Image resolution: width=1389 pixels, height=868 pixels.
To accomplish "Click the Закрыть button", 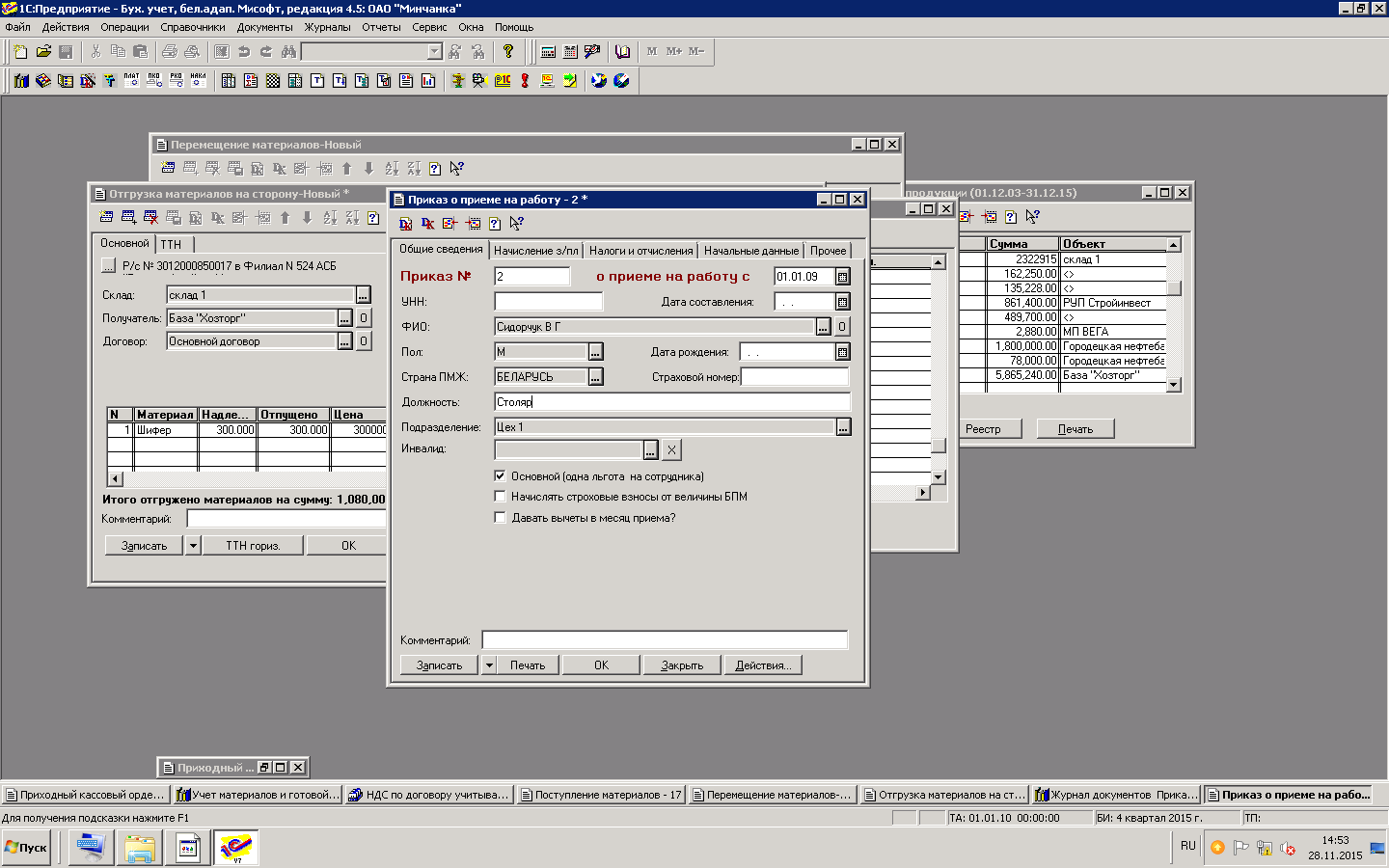I will pos(682,665).
